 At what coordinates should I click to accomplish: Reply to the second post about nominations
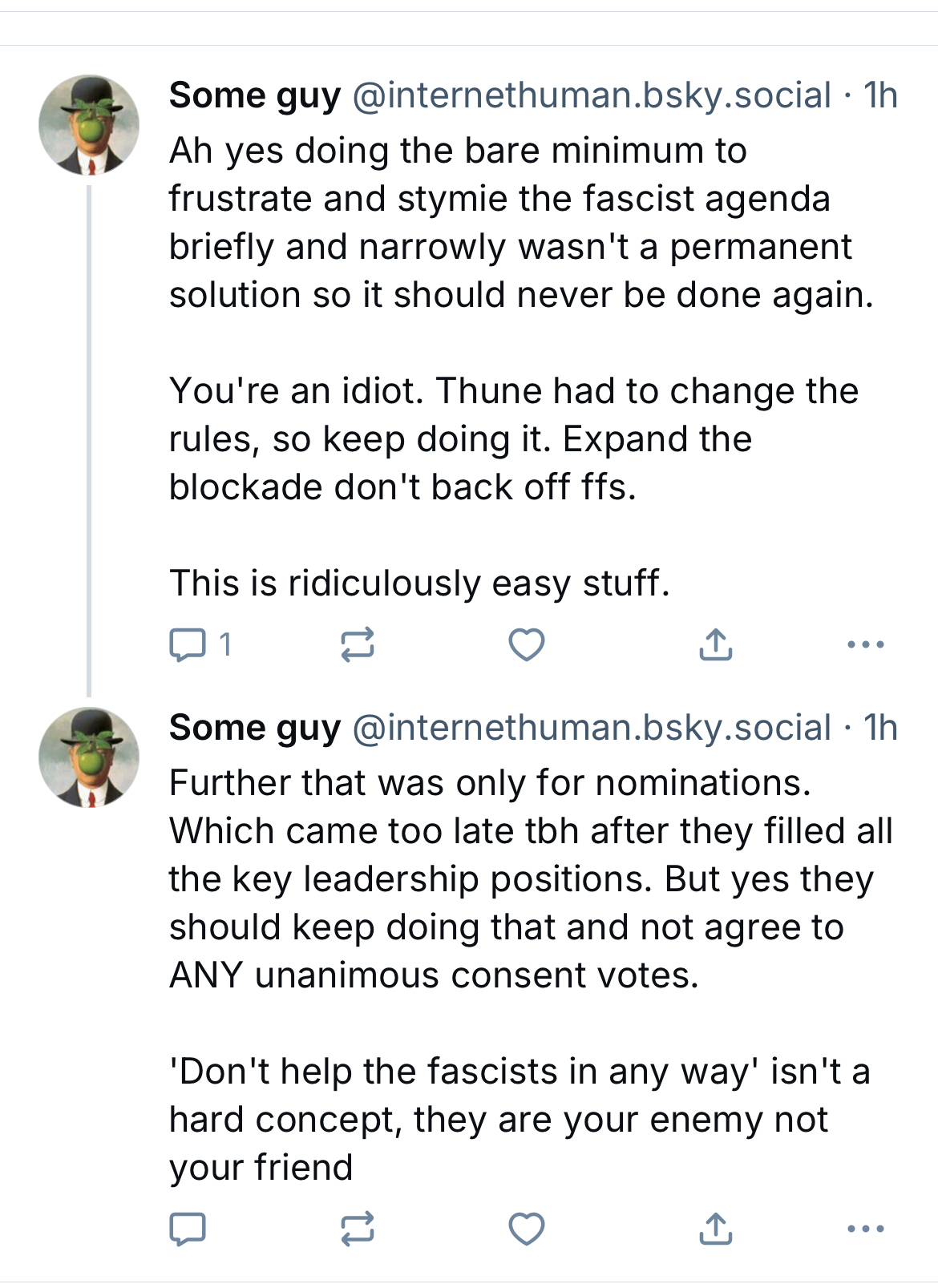[x=188, y=1229]
